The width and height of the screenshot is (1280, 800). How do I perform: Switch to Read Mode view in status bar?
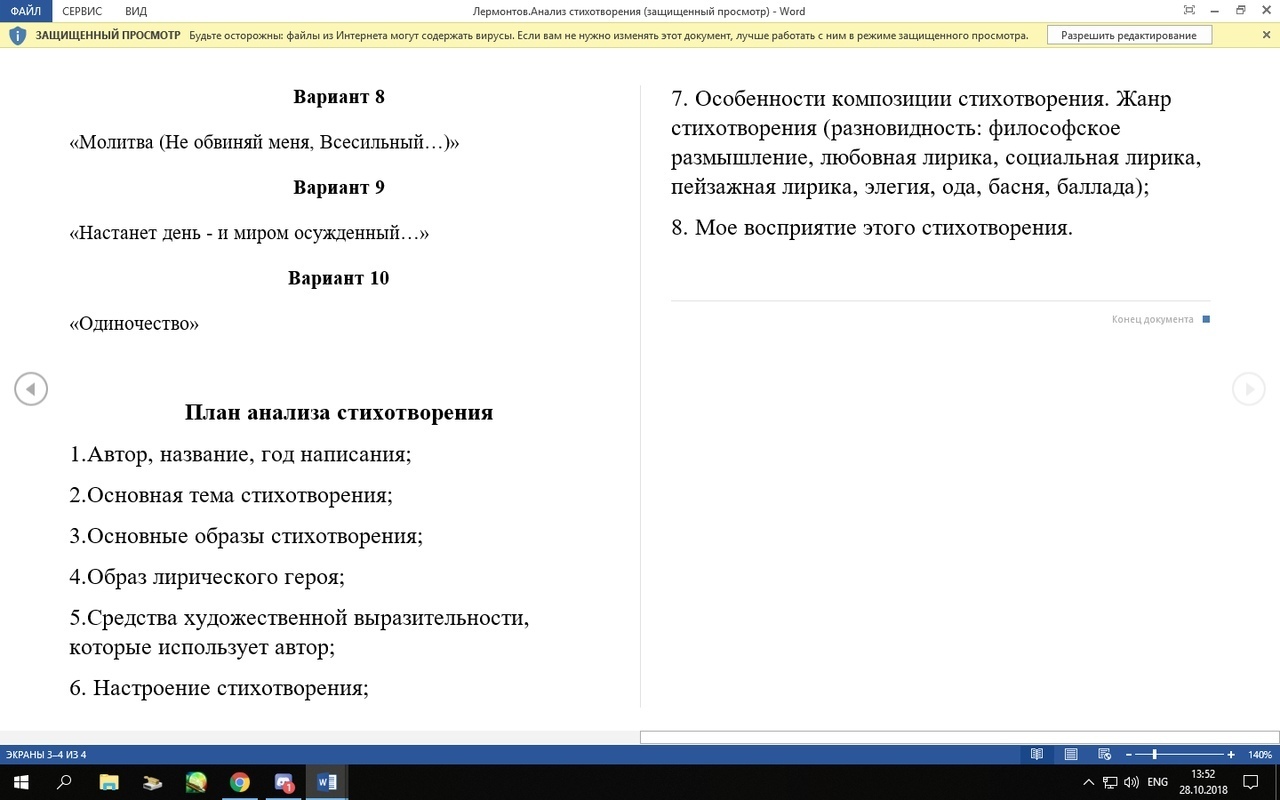coord(1037,754)
